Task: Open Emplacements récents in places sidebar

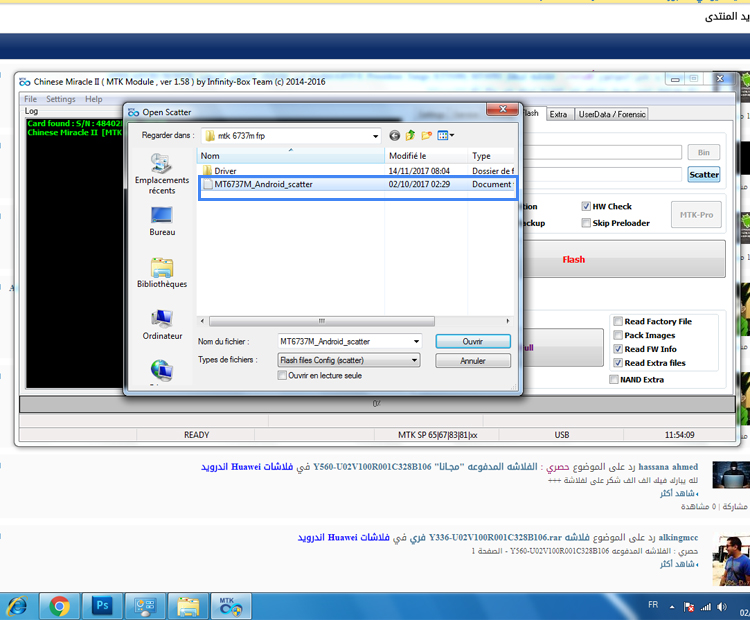Action: pos(162,174)
